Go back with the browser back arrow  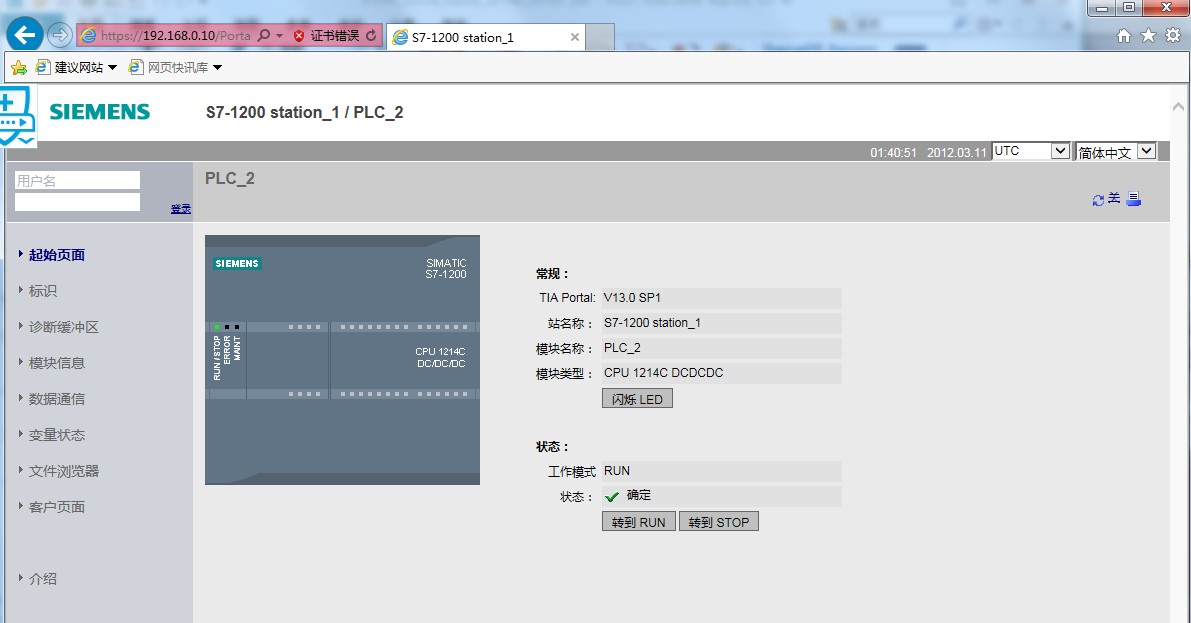click(x=24, y=34)
